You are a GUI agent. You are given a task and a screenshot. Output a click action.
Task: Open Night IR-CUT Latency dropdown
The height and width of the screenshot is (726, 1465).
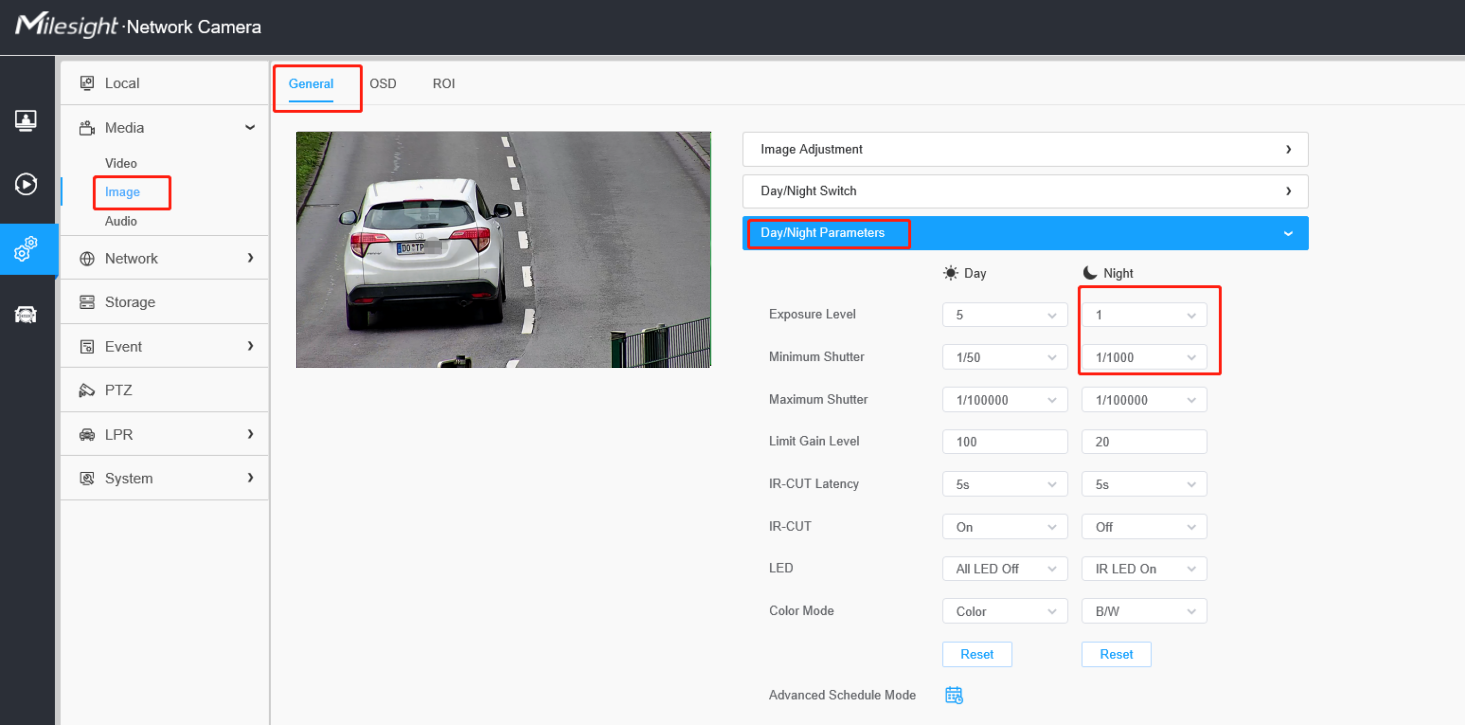pos(1144,484)
